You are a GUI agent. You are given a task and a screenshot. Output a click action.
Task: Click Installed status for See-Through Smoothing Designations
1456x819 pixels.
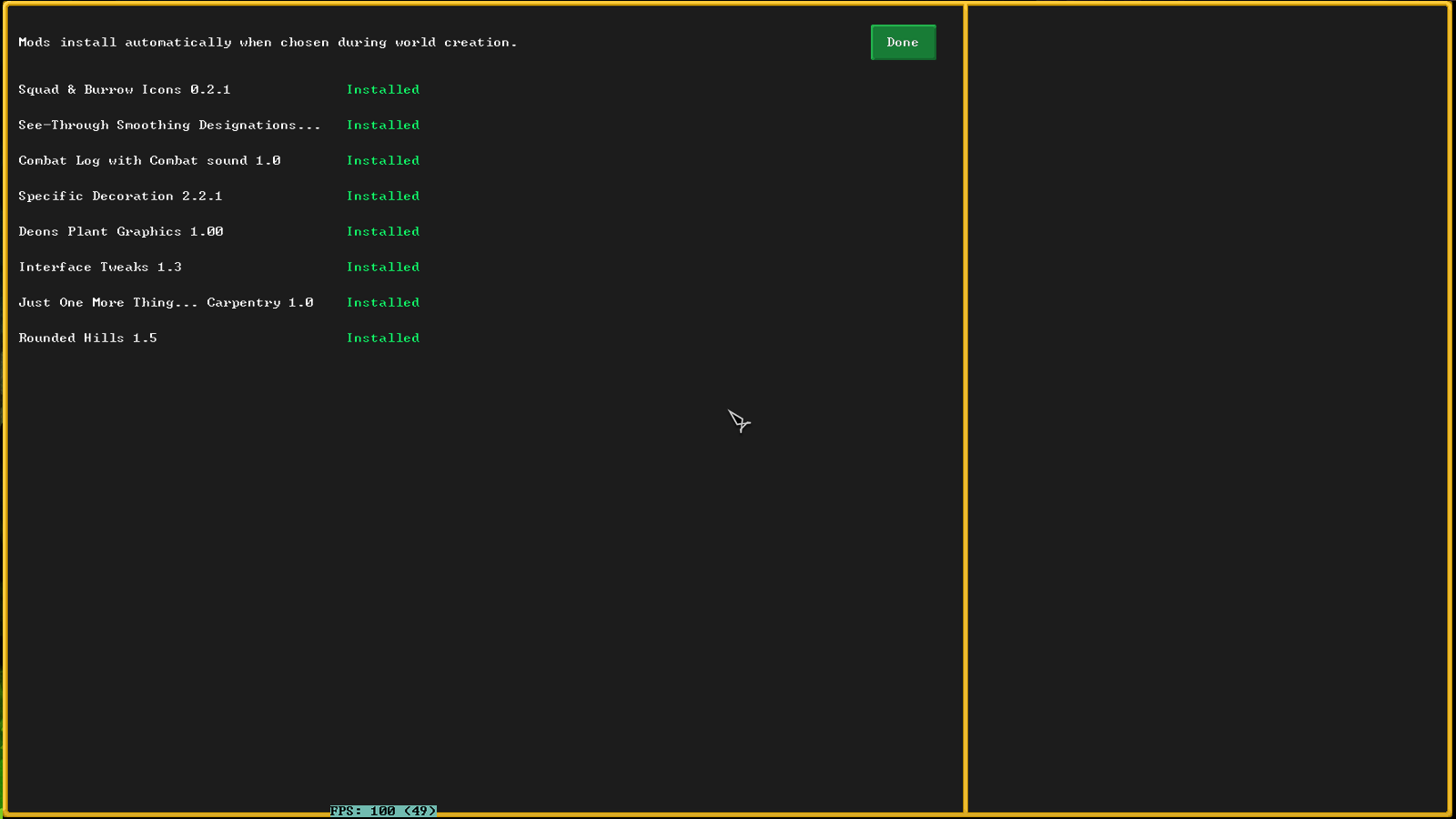coord(383,125)
